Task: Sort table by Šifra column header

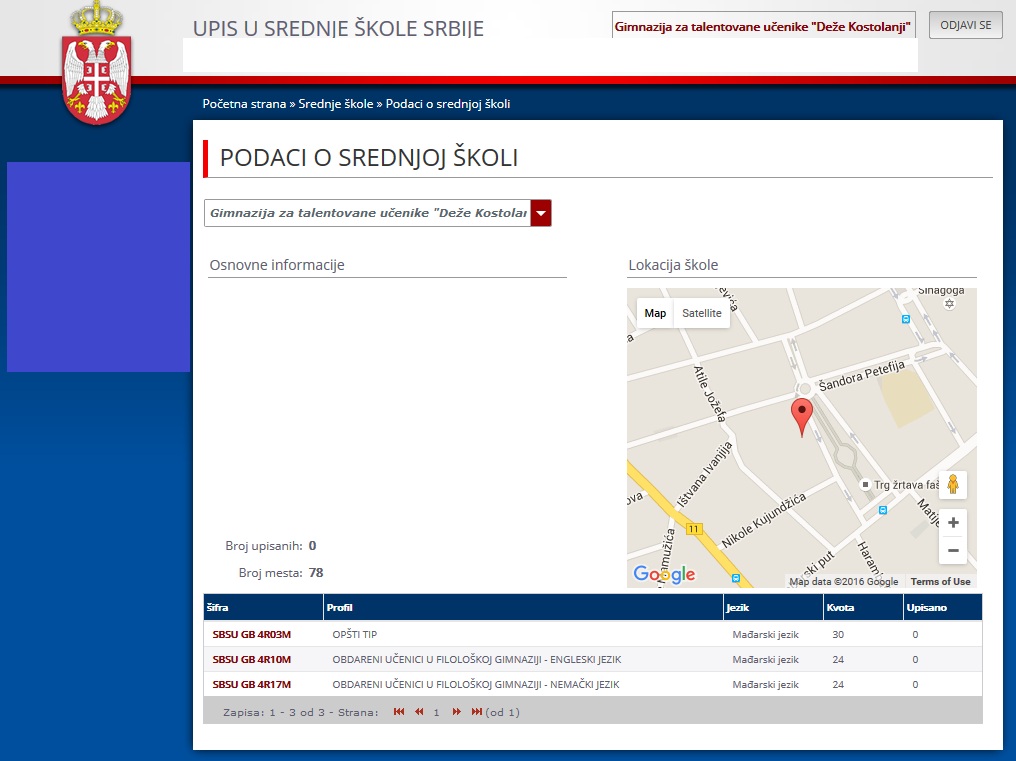Action: (x=263, y=607)
